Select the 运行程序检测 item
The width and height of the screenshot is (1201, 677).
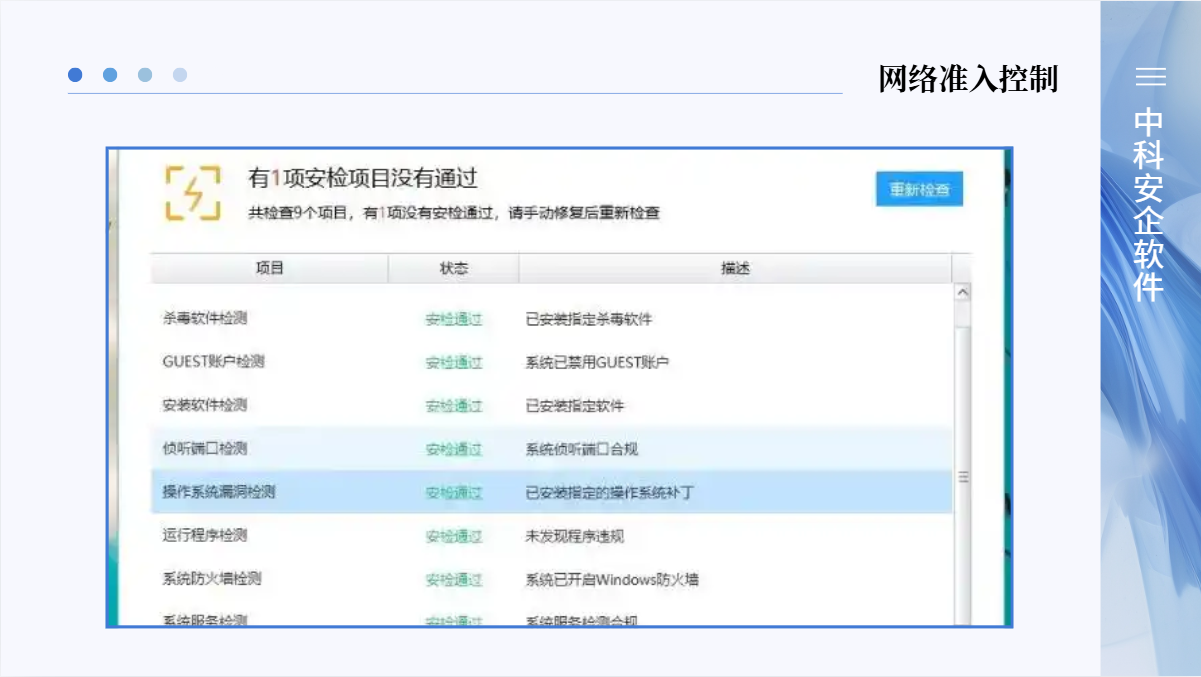click(205, 535)
